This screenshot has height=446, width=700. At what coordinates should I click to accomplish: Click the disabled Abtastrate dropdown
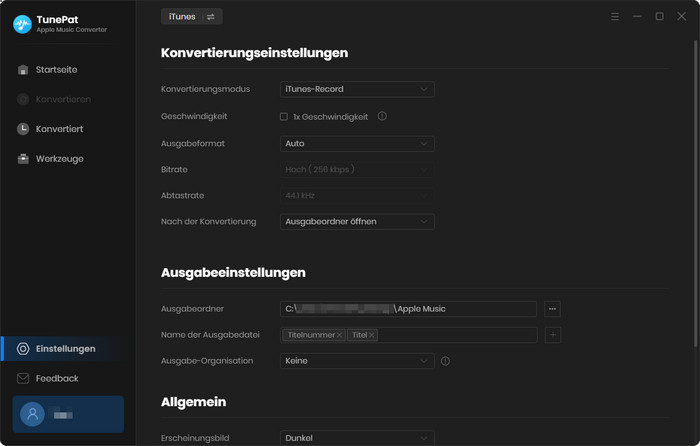click(x=357, y=196)
